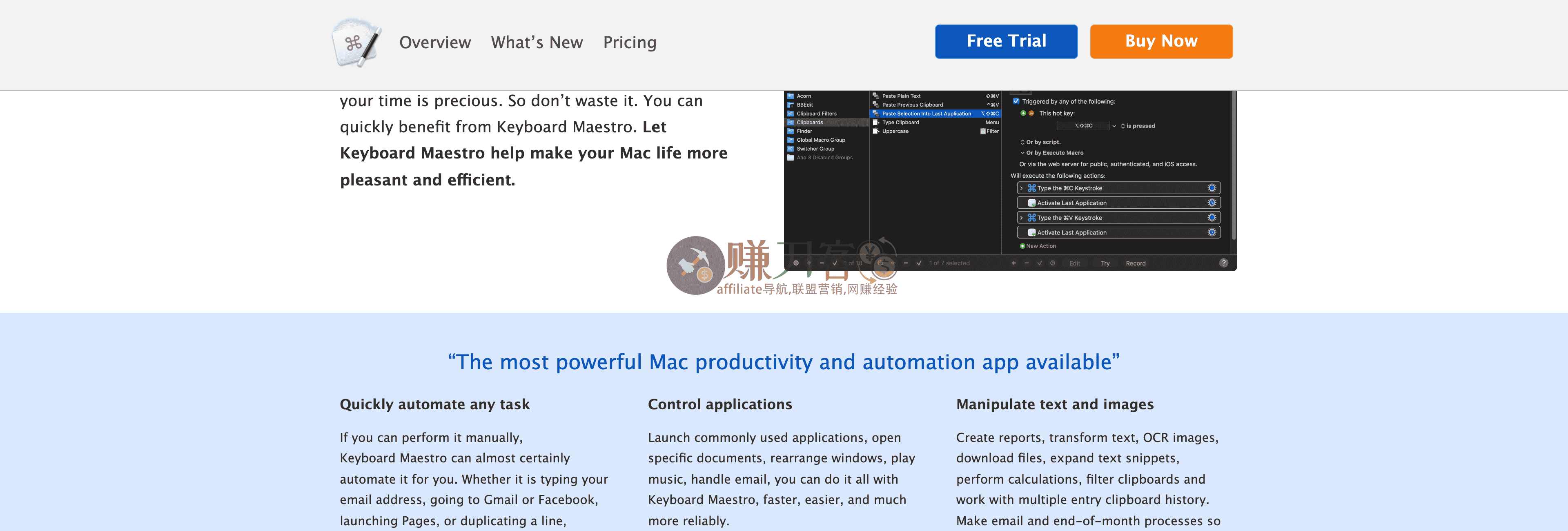Open the Pricing navigation item
The image size is (1568, 531).
pos(629,42)
